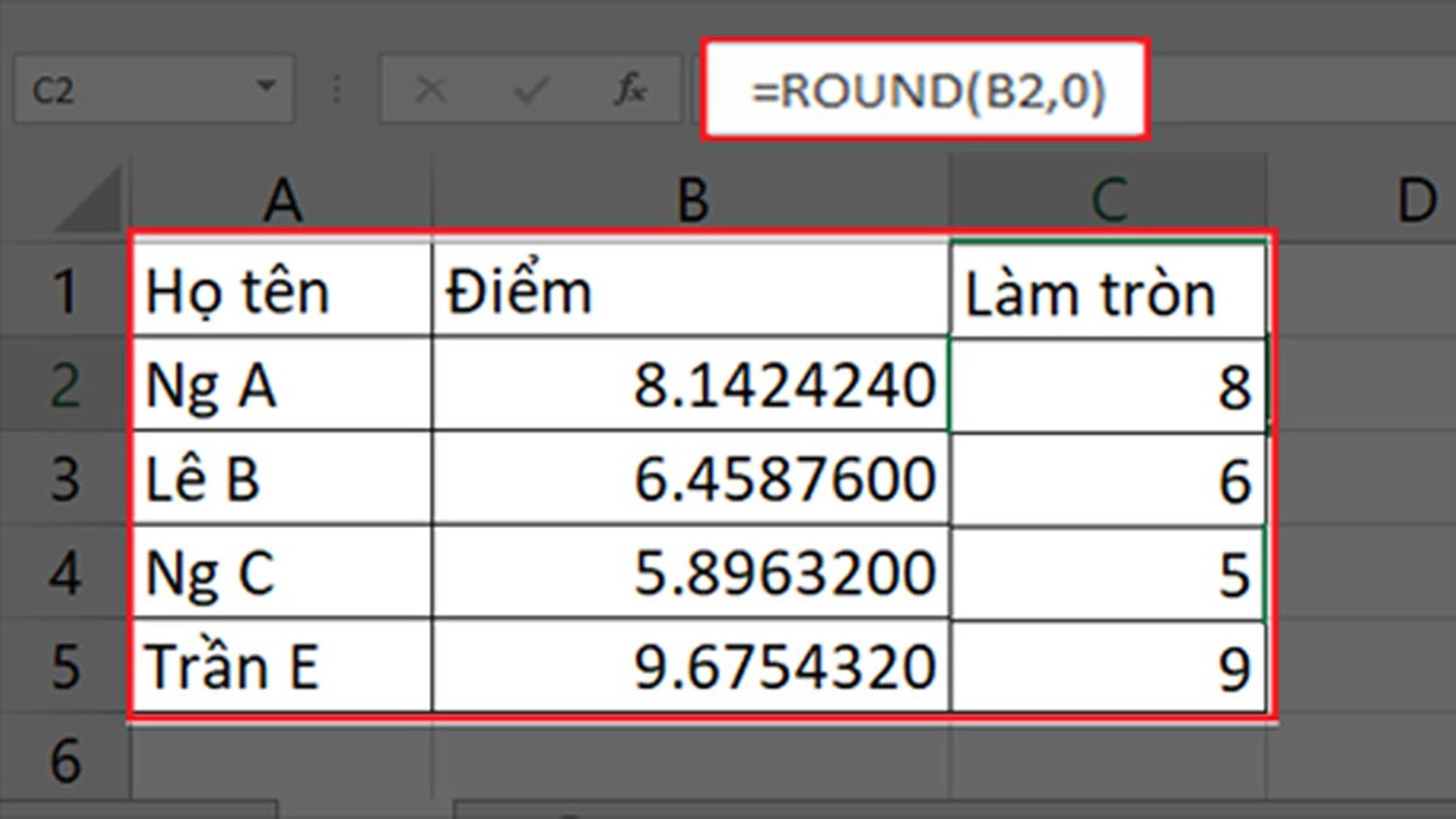Click cell C5 showing 9

point(1109,667)
